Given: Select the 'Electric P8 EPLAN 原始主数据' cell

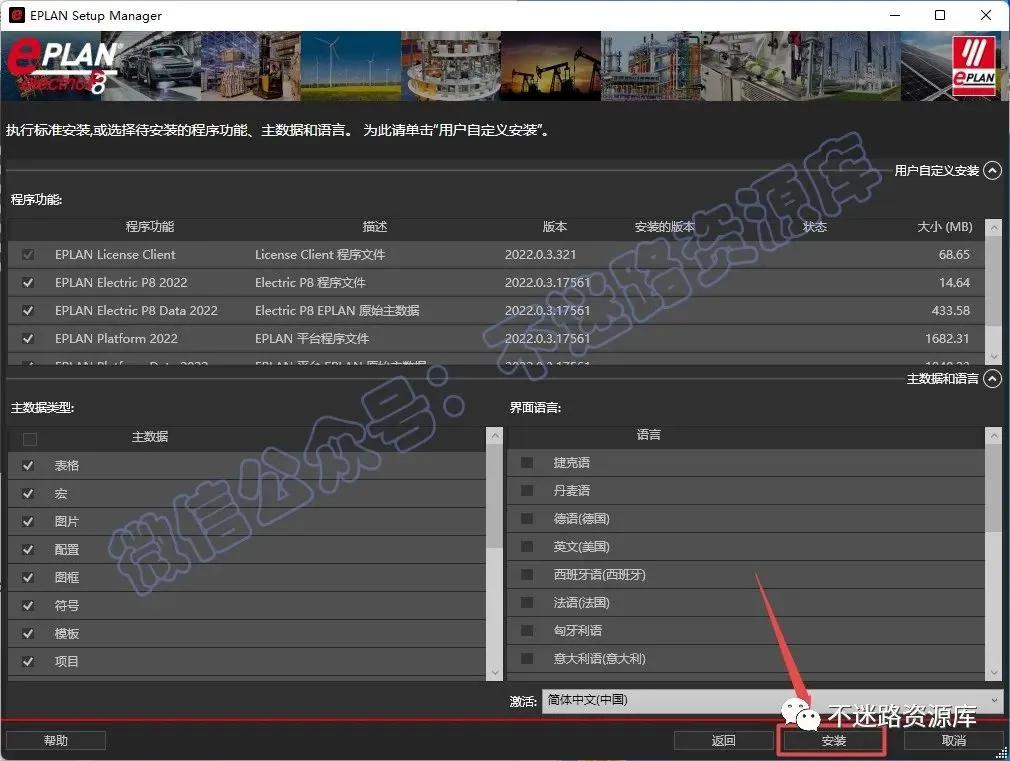Looking at the screenshot, I should (337, 311).
